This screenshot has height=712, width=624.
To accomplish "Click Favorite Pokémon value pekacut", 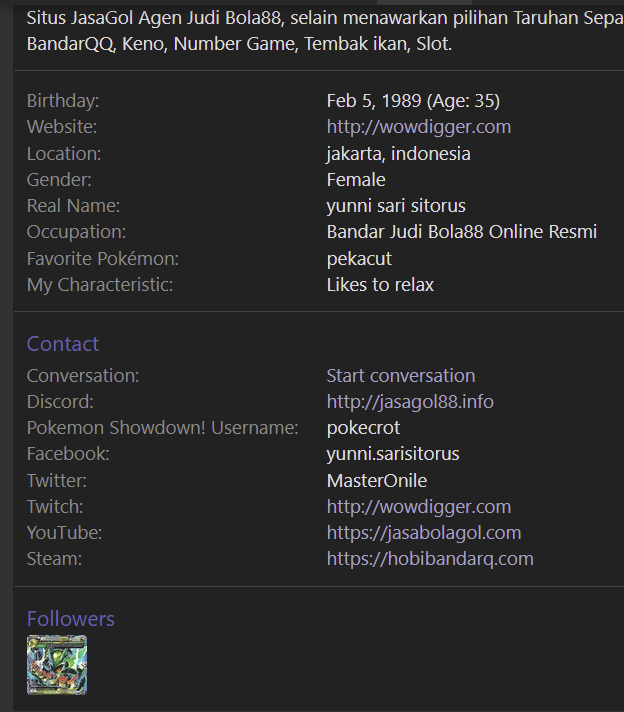I will pos(359,259).
